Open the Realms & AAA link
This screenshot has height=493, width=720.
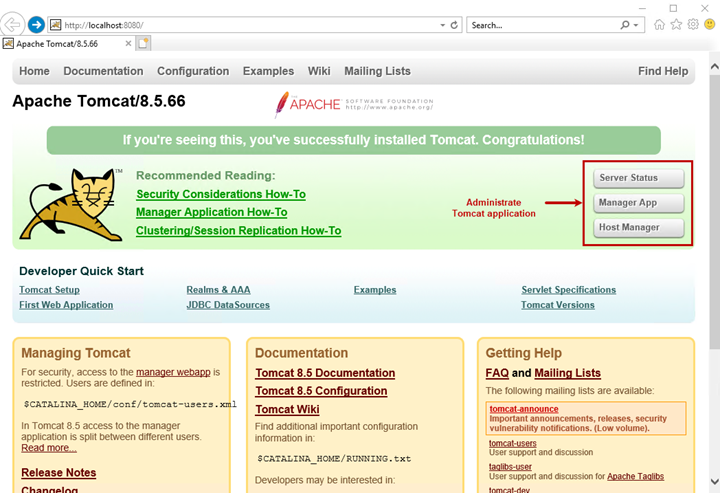pos(219,290)
